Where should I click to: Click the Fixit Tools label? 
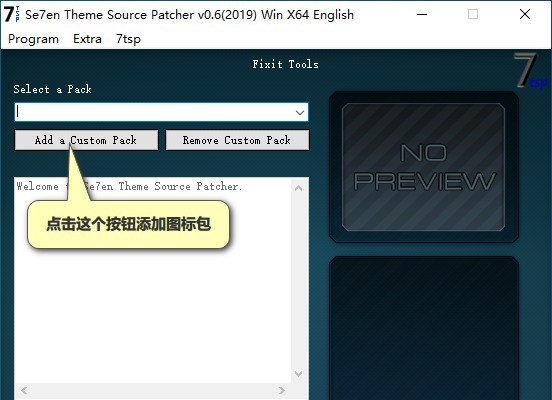[x=286, y=64]
